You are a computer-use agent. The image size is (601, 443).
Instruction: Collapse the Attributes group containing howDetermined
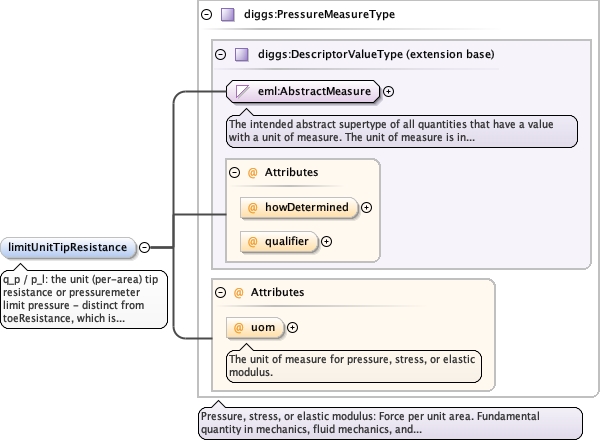tap(235, 172)
